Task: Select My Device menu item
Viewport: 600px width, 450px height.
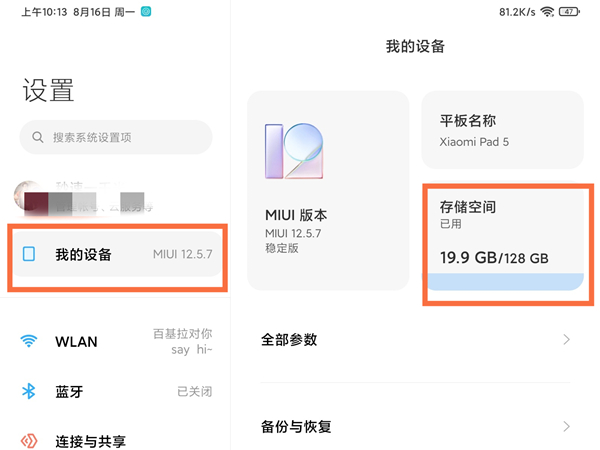Action: (117, 255)
